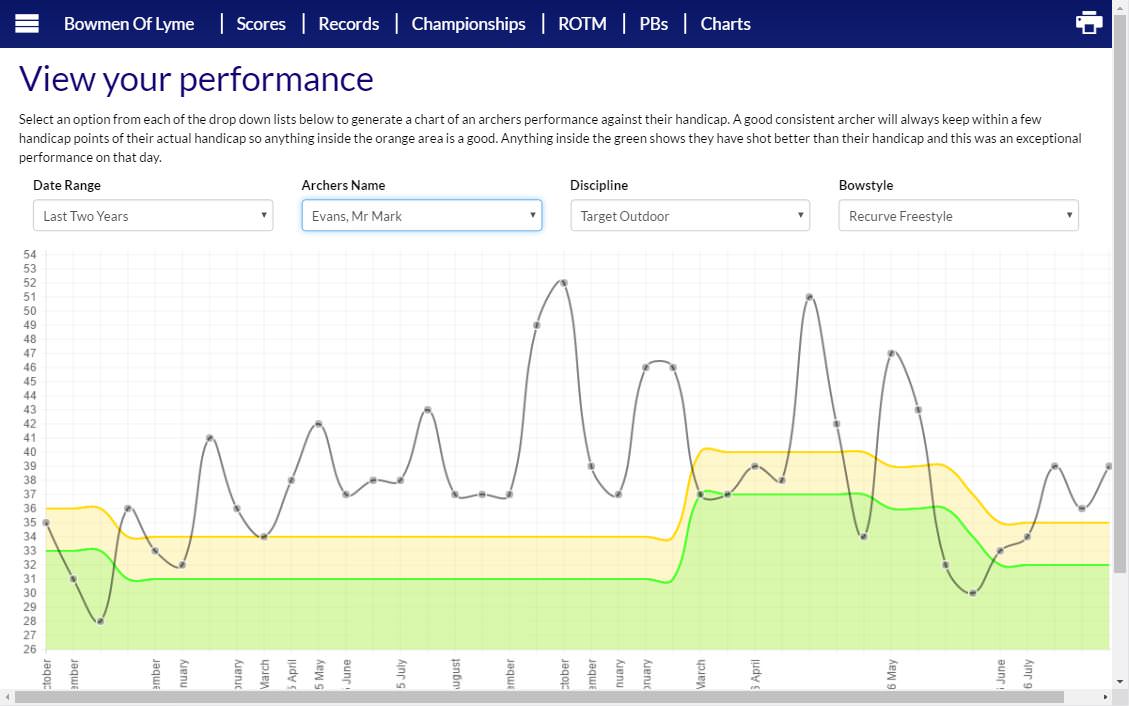Viewport: 1129px width, 706px height.
Task: Click the x-axis label '6 July'
Action: coord(1027,674)
